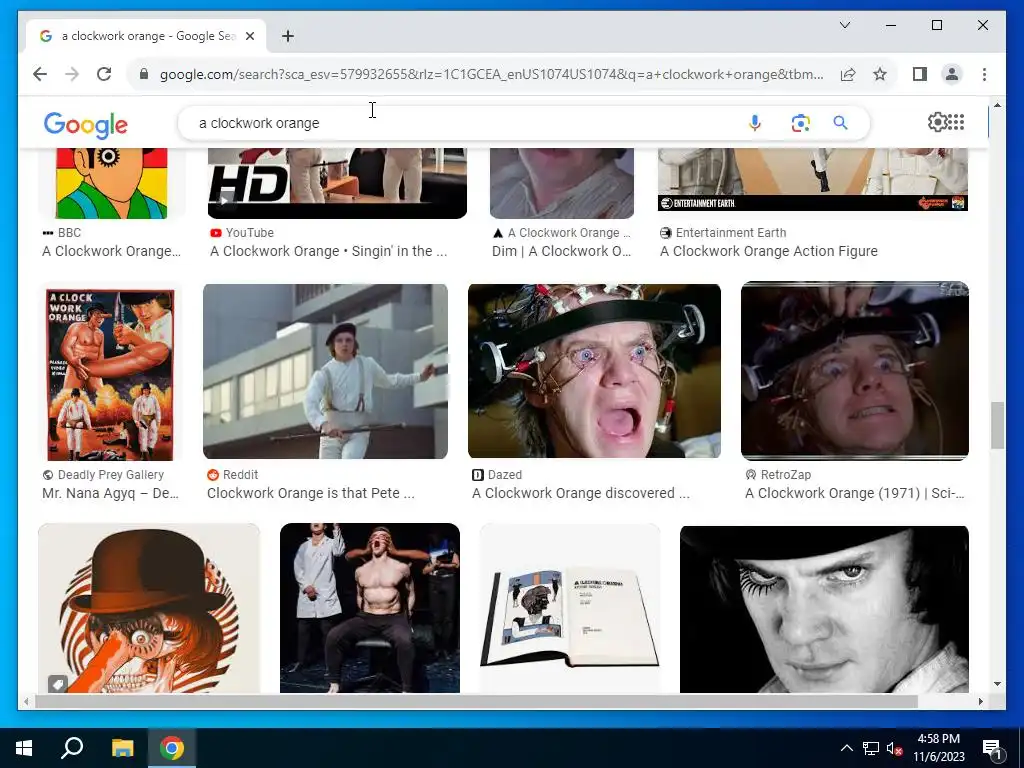Click the vertical scrollbar down arrow
Screen dimensions: 1024x768
[x=997, y=684]
